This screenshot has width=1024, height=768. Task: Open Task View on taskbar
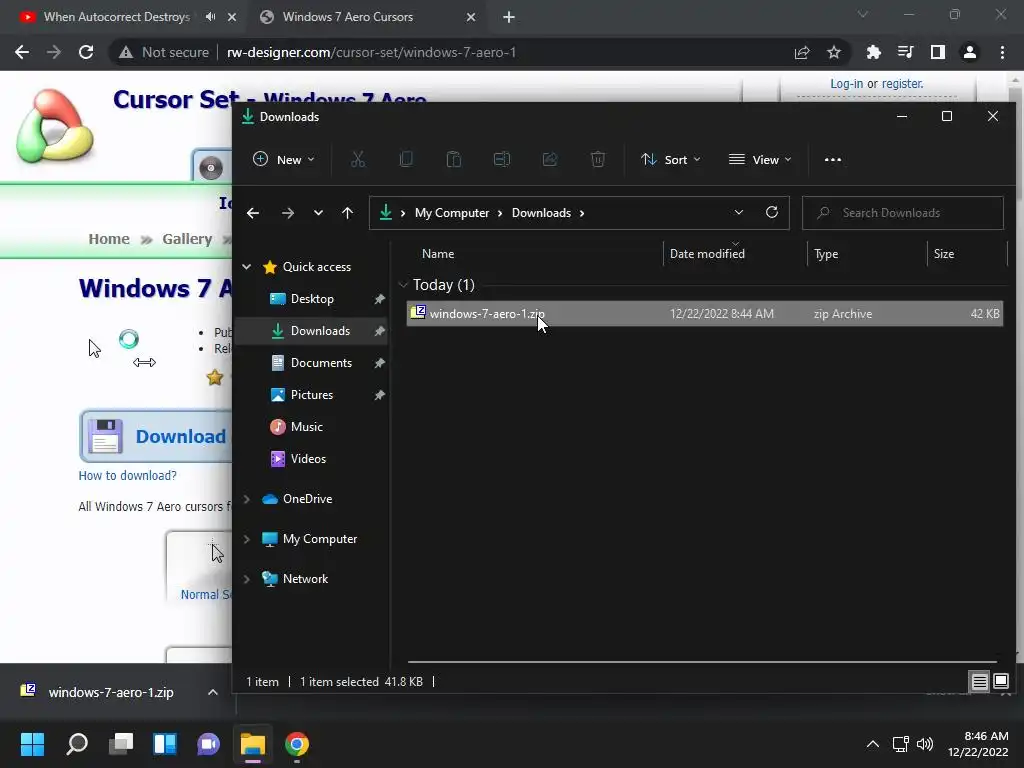(121, 744)
